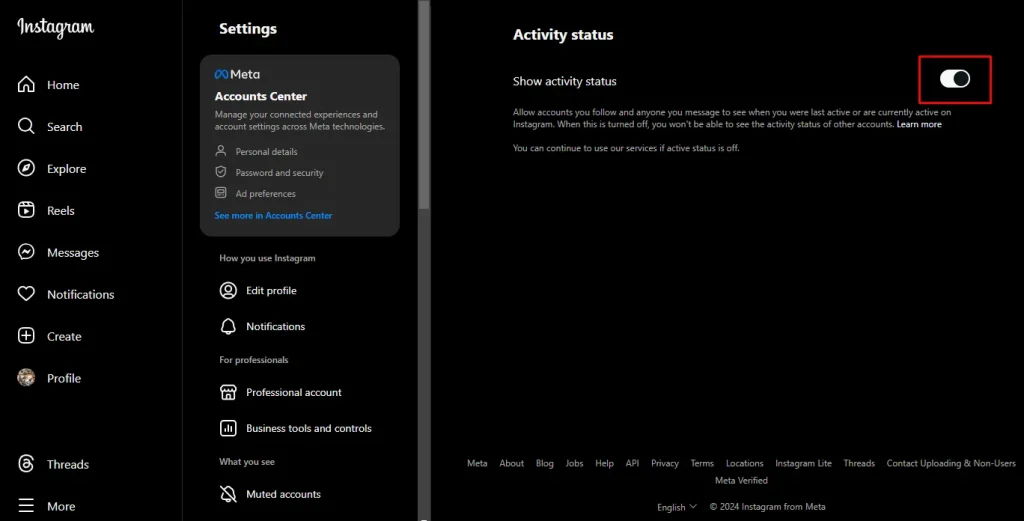Click the What you see section label

tap(247, 462)
